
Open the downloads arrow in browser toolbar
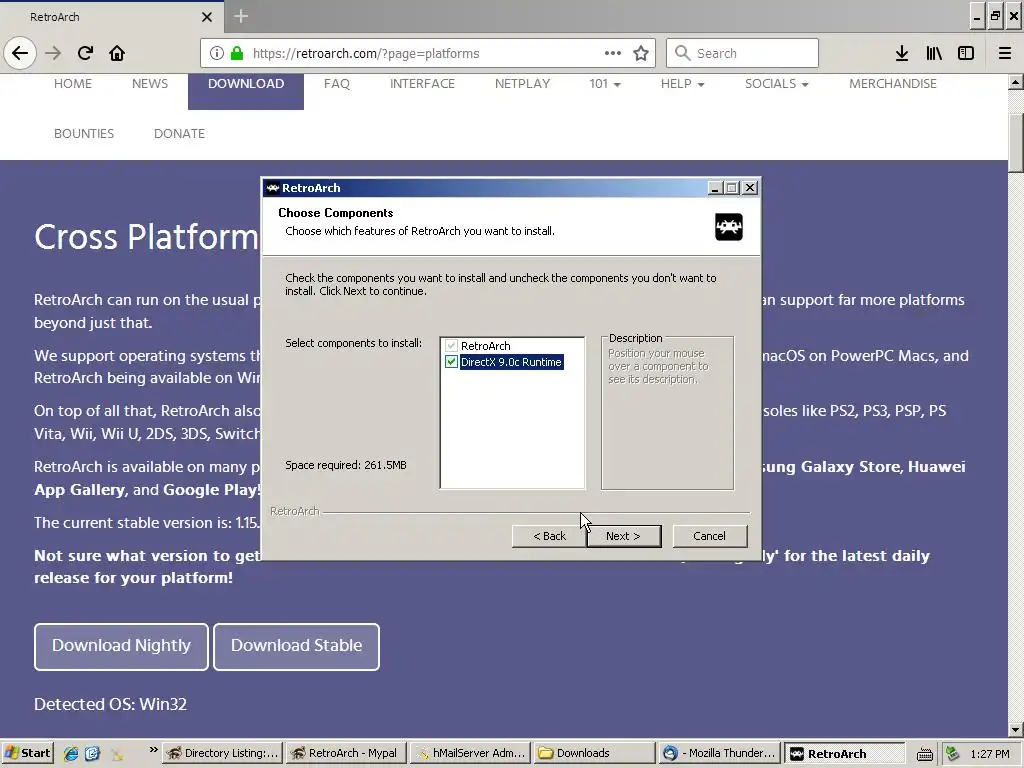pos(902,53)
